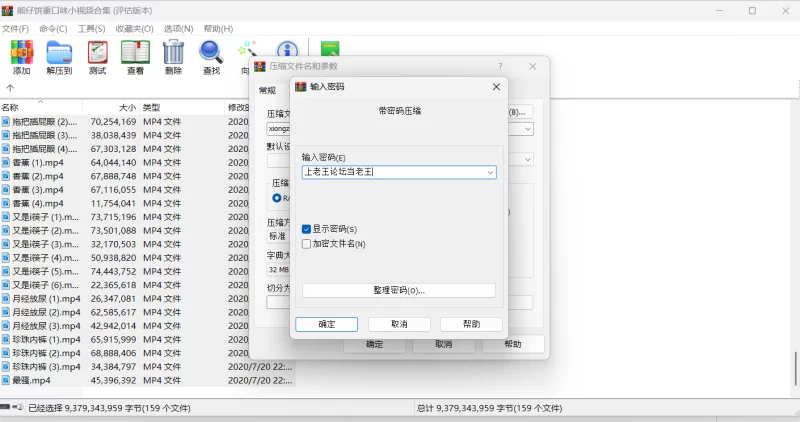The width and height of the screenshot is (800, 422).
Task: Enable the 加密文件名(N) checkbox
Action: coord(306,244)
